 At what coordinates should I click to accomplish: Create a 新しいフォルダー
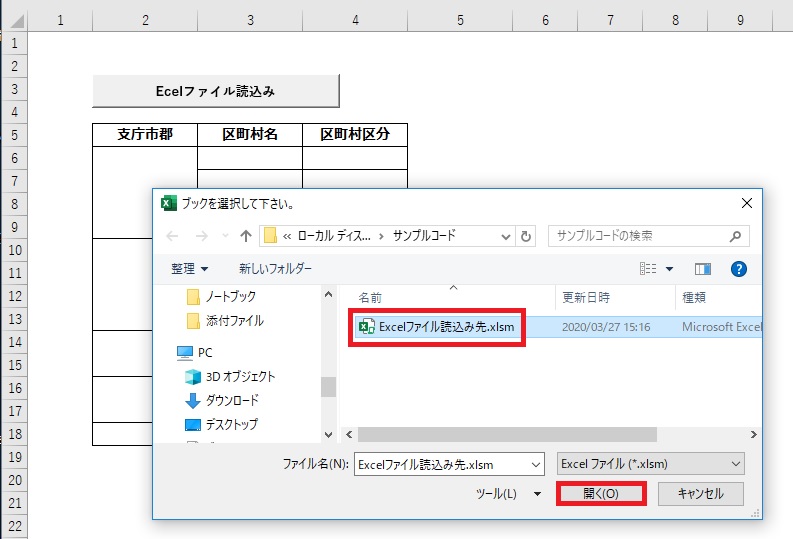[276, 268]
